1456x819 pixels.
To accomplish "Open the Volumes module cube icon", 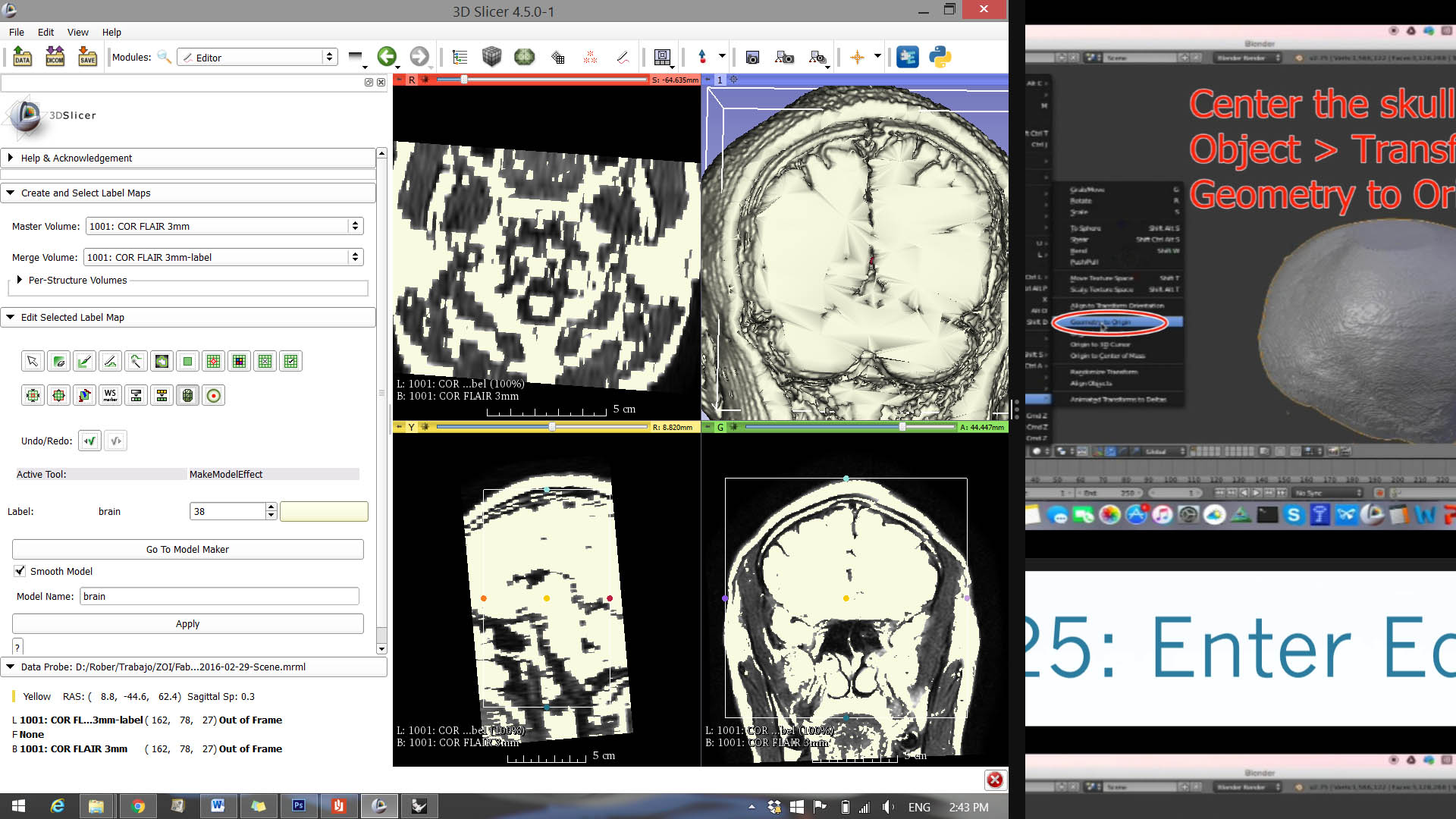I will tap(491, 57).
